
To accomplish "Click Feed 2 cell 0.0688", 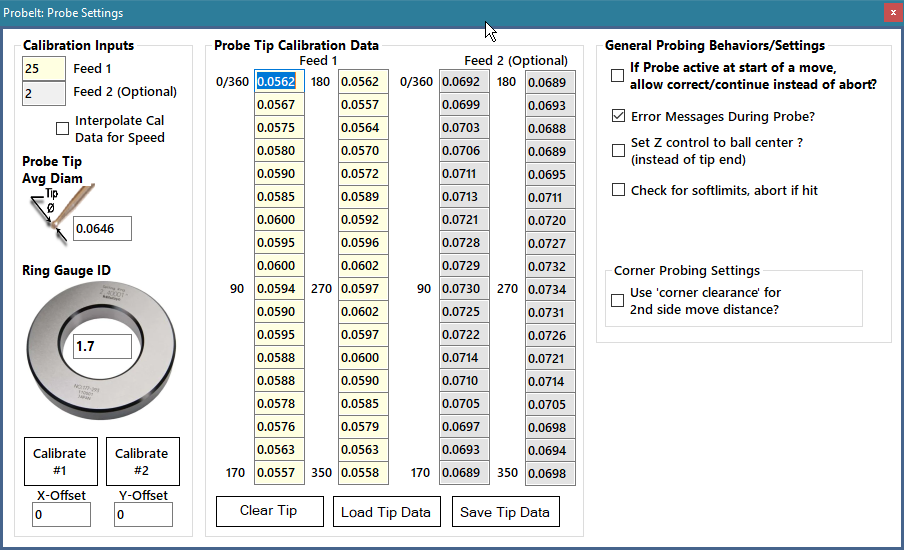I will [x=551, y=129].
